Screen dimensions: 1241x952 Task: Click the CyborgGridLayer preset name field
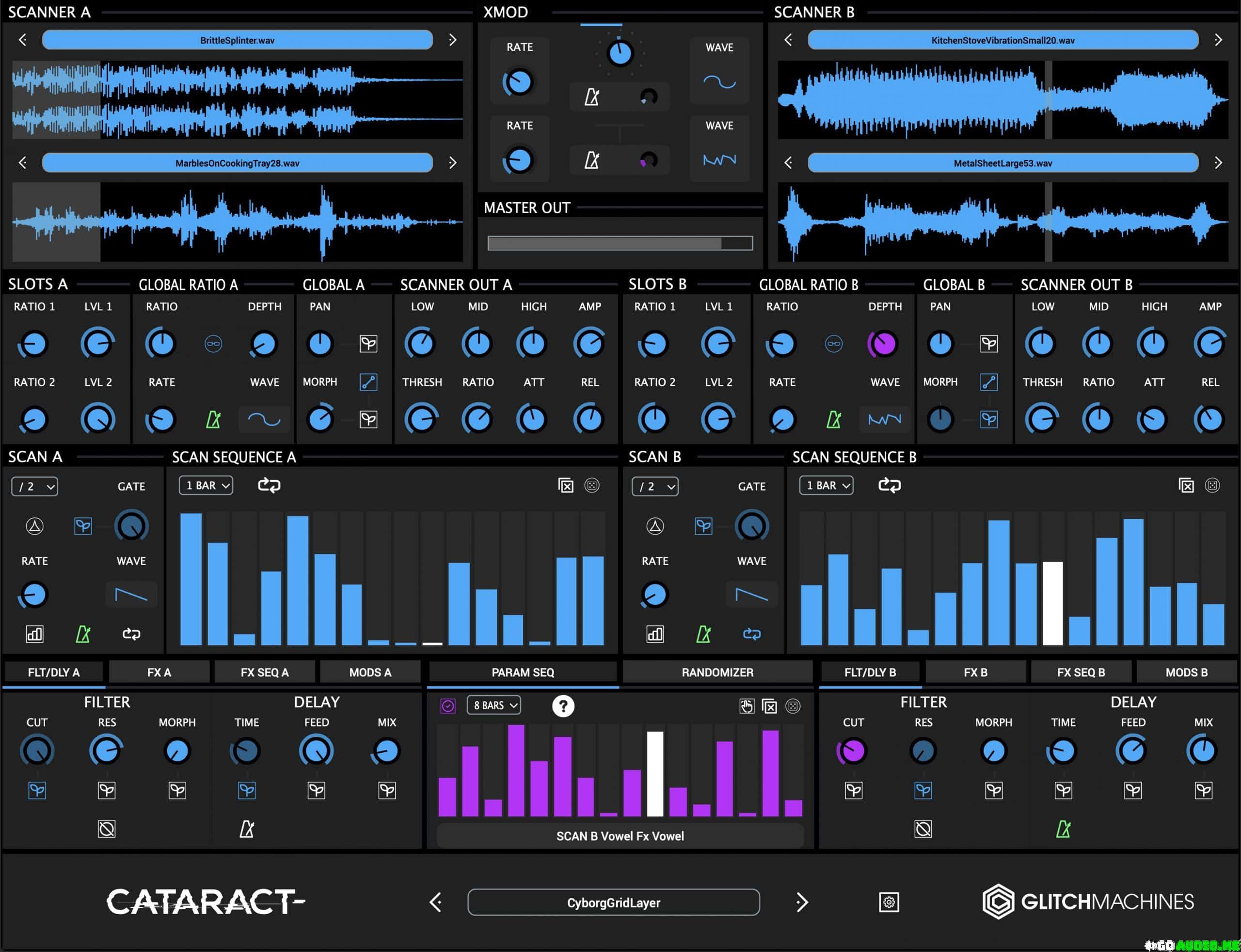point(614,903)
